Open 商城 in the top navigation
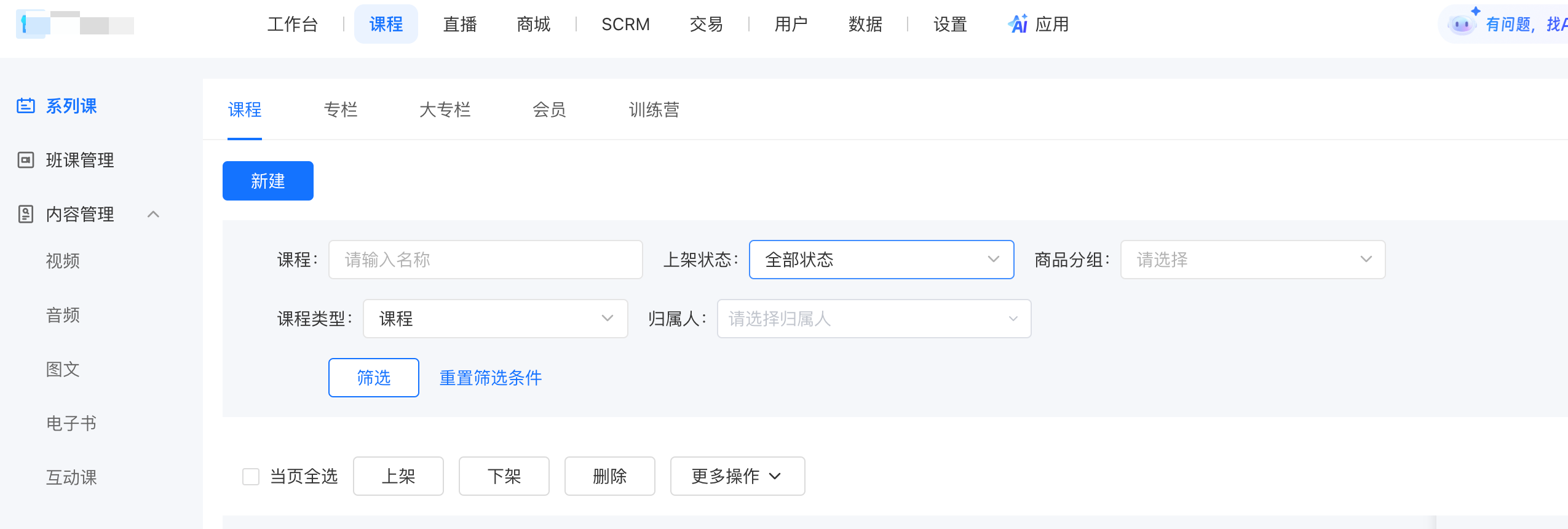Viewport: 1568px width, 529px height. (534, 25)
